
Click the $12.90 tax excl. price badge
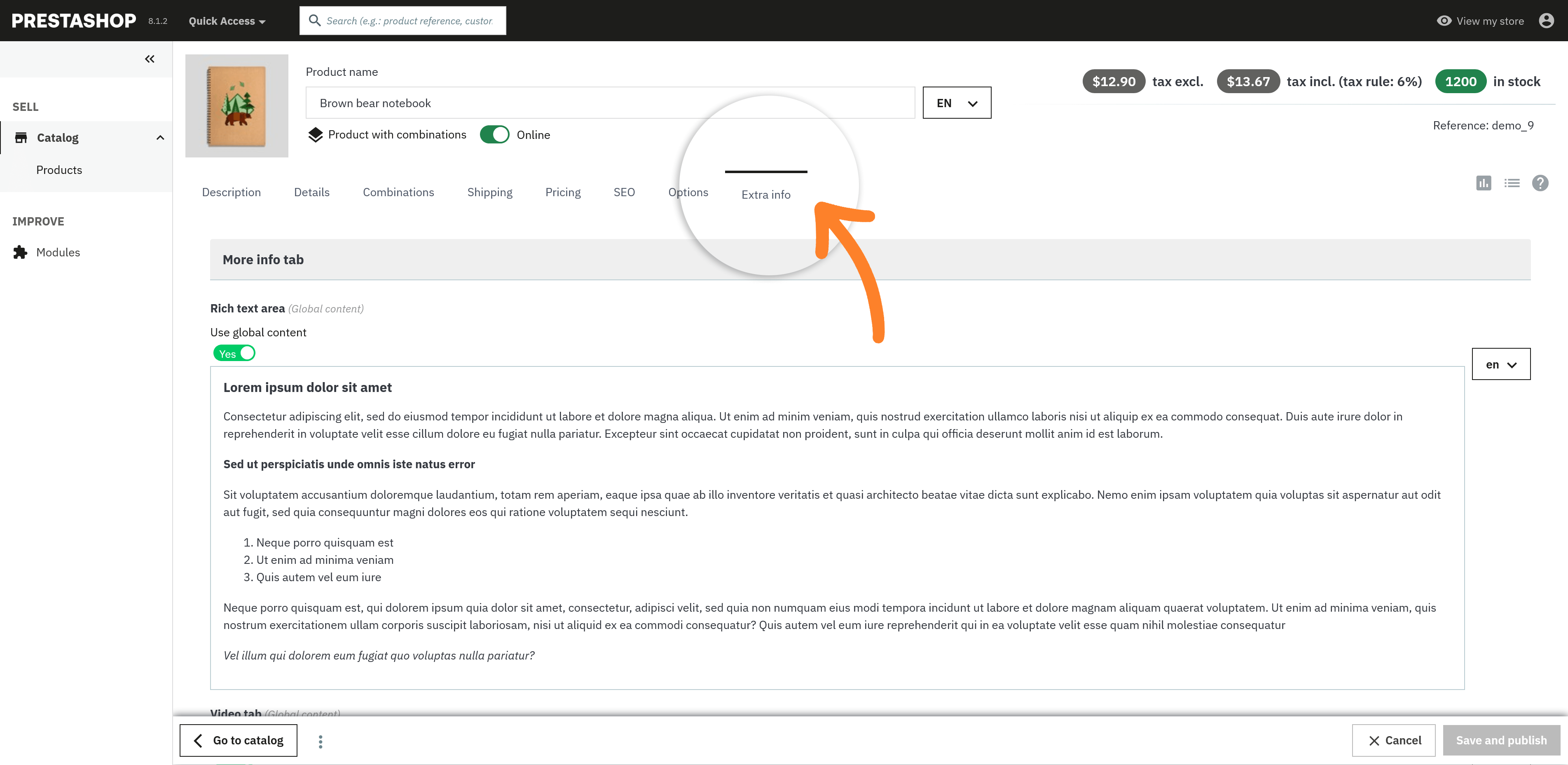(x=1113, y=82)
